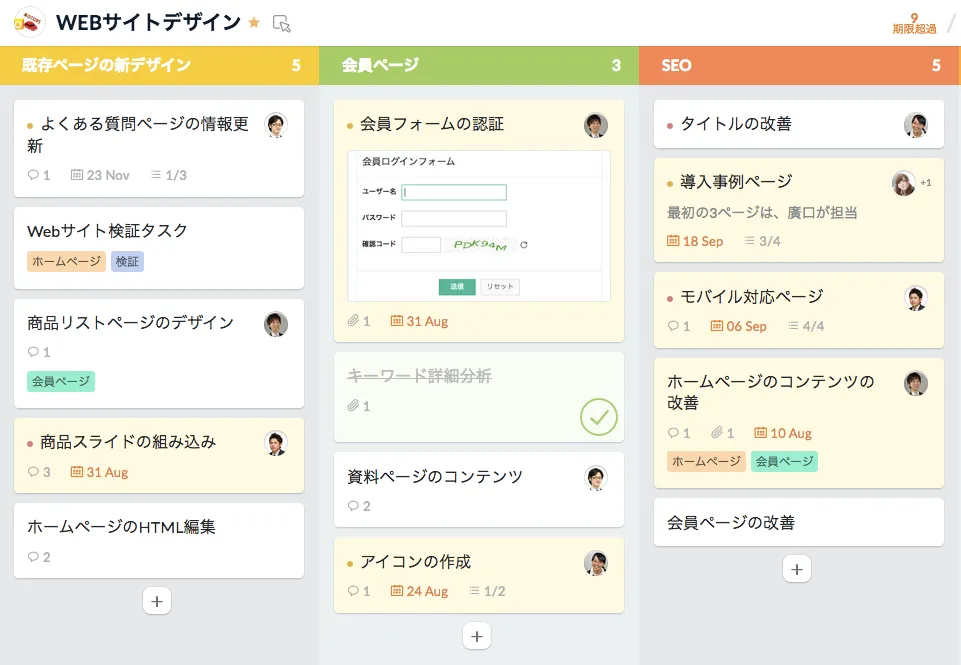Click the 9 期限超過 overdue indicator

click(914, 23)
